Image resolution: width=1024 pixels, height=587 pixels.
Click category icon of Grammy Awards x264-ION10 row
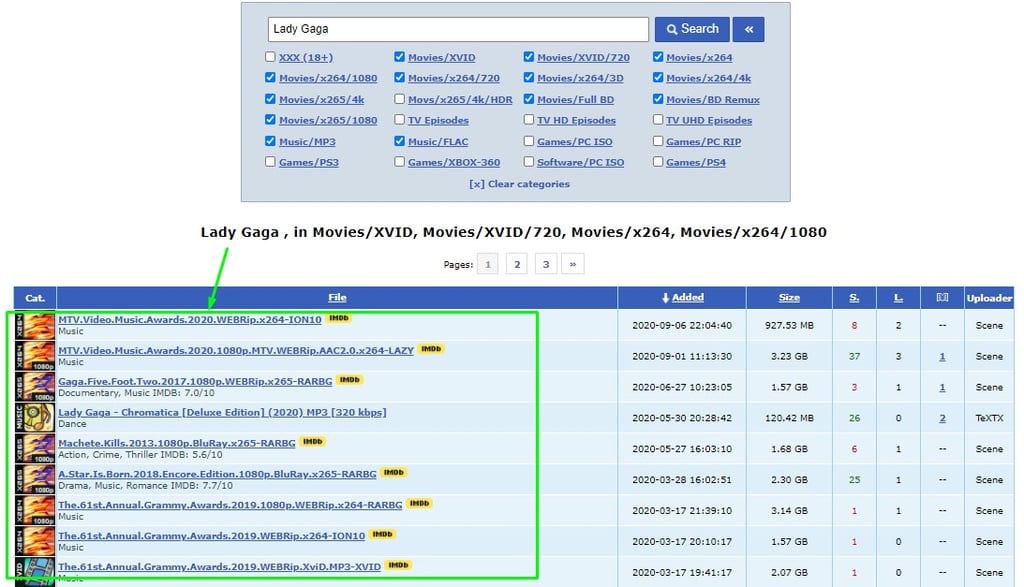pos(35,542)
